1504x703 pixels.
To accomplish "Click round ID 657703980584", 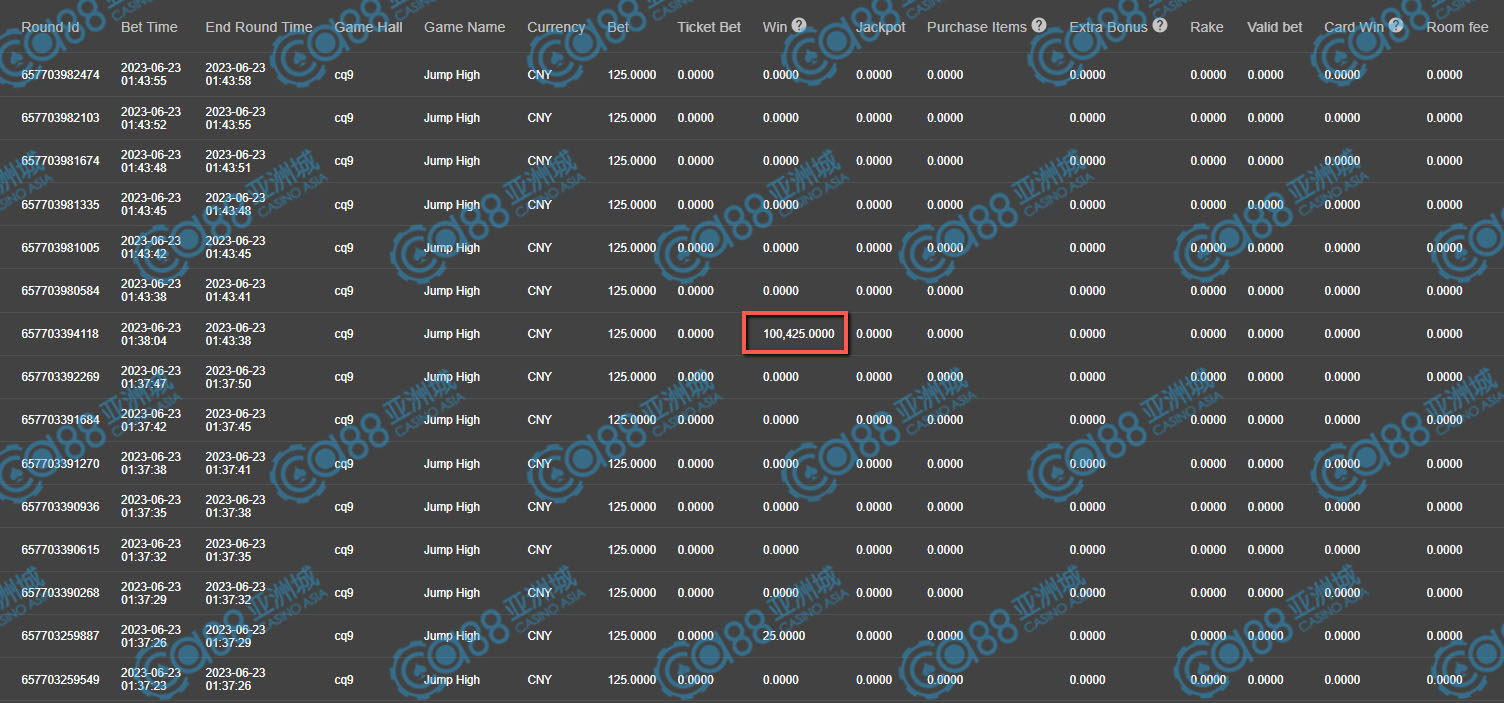I will 60,291.
